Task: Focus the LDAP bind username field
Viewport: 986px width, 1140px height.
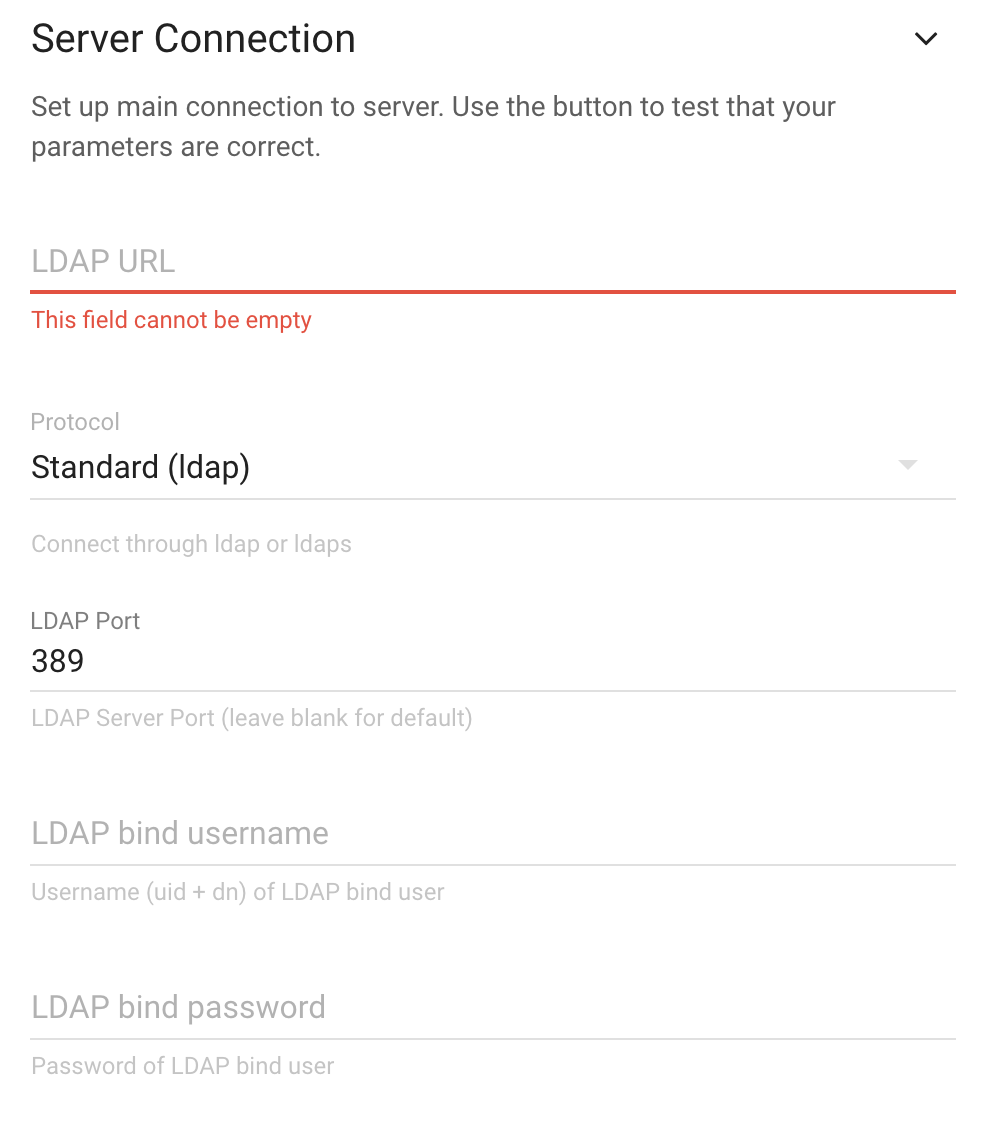Action: [x=492, y=833]
